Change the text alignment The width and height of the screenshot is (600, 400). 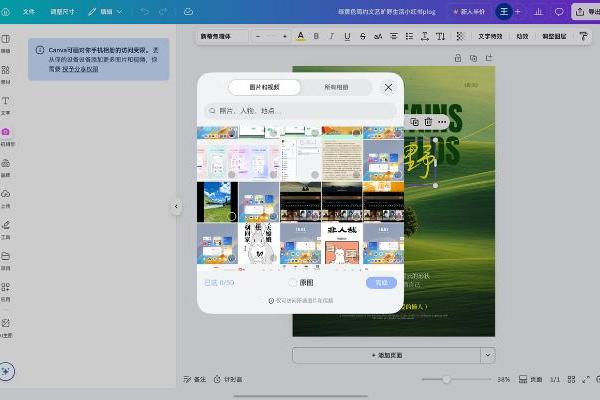[394, 36]
